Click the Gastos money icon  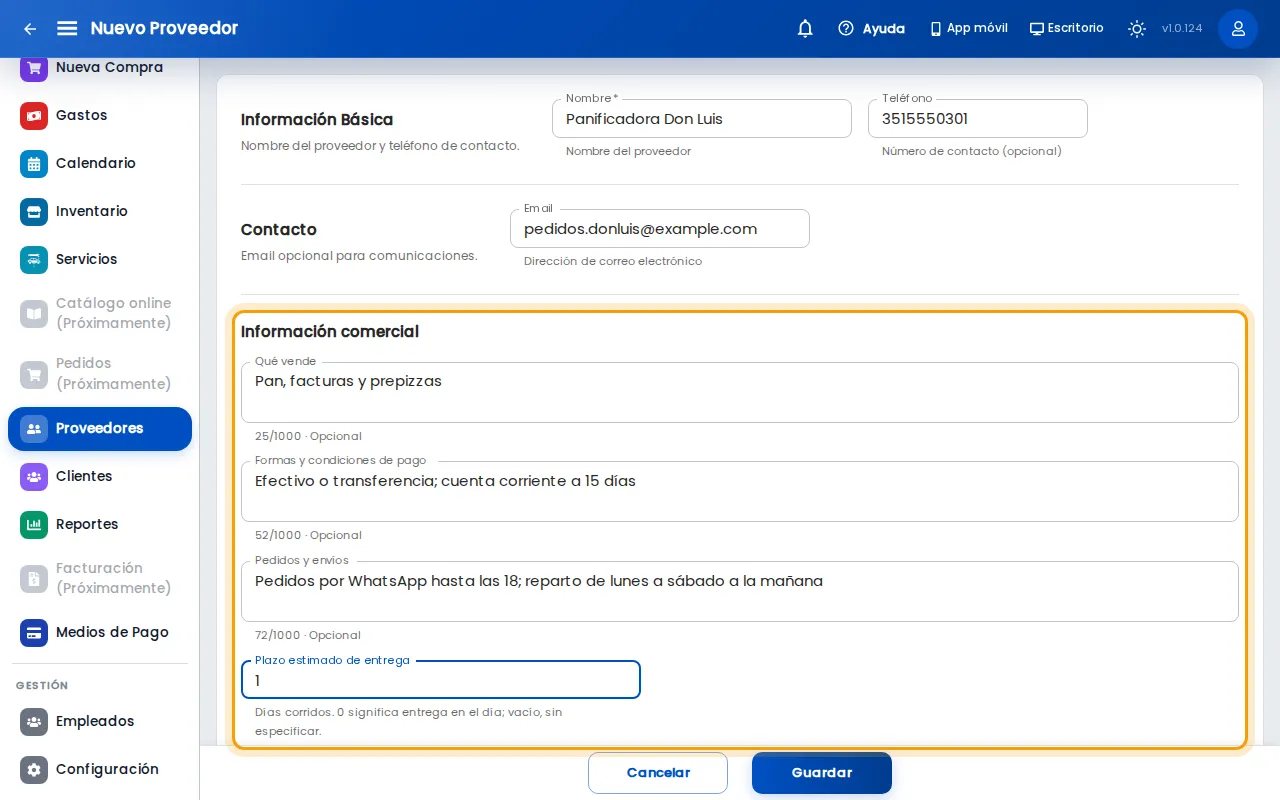(x=34, y=116)
